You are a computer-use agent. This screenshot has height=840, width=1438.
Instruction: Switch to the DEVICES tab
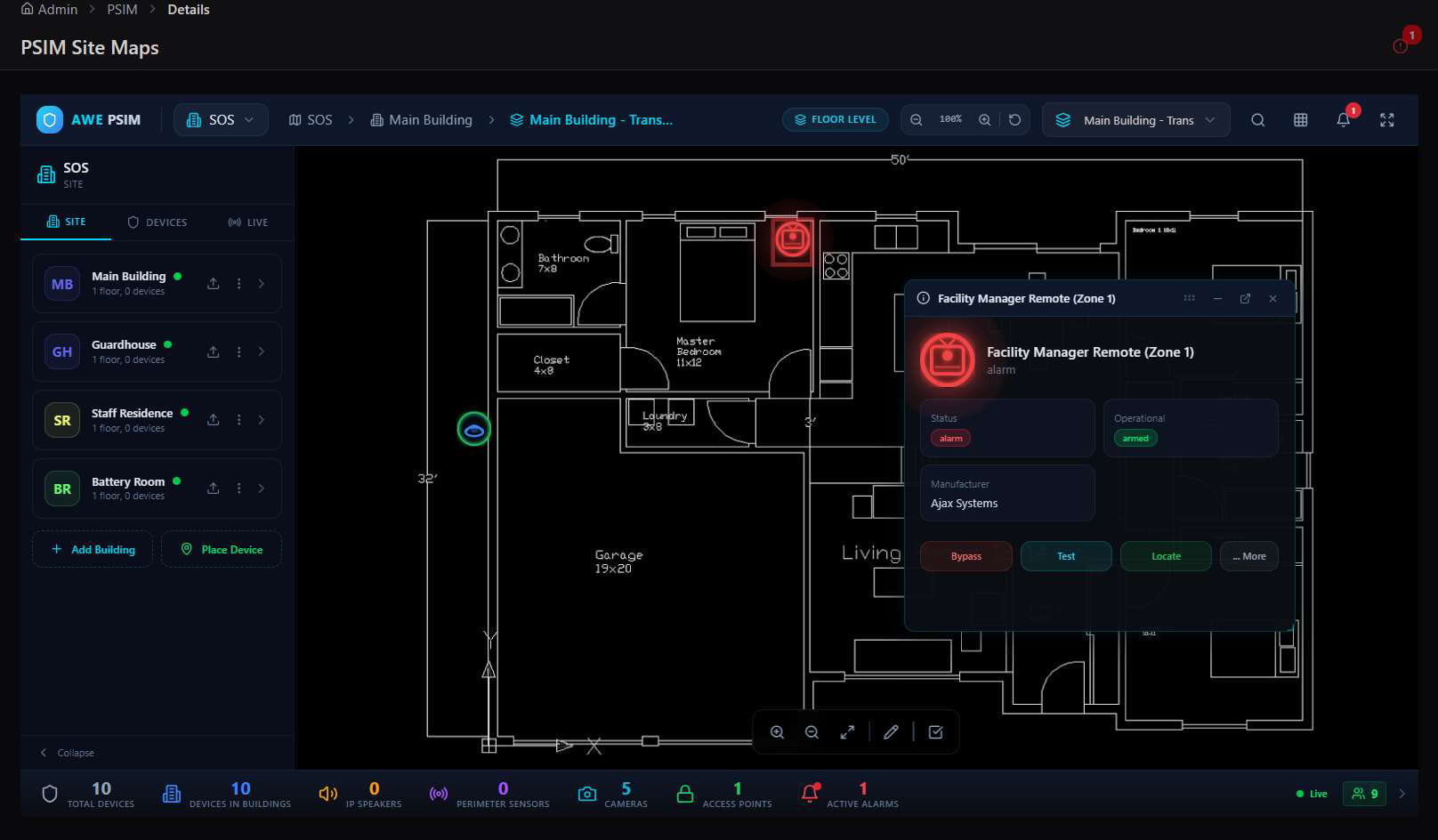[x=157, y=222]
